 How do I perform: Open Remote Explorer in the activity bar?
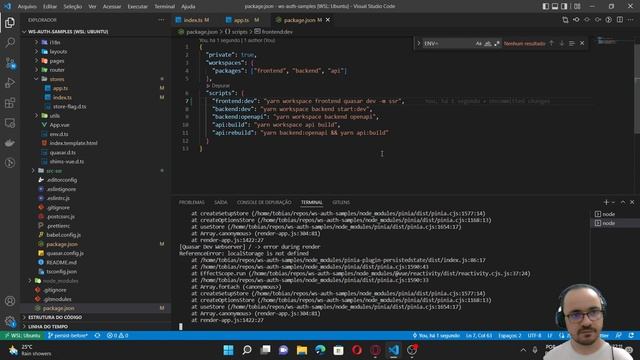click(x=10, y=123)
